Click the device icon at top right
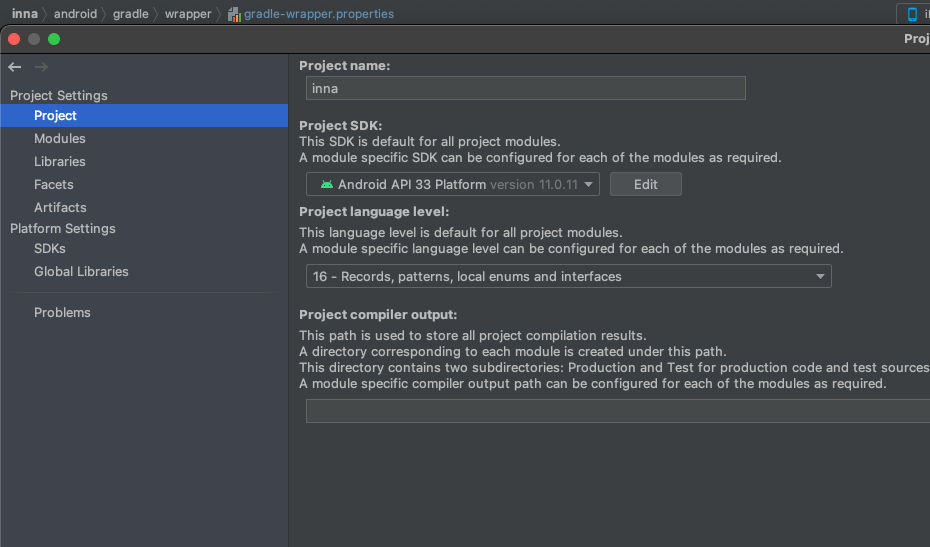 coord(912,14)
